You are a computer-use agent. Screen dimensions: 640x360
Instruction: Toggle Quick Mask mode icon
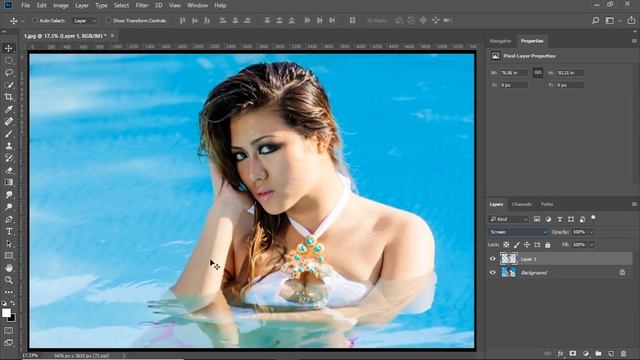click(9, 330)
